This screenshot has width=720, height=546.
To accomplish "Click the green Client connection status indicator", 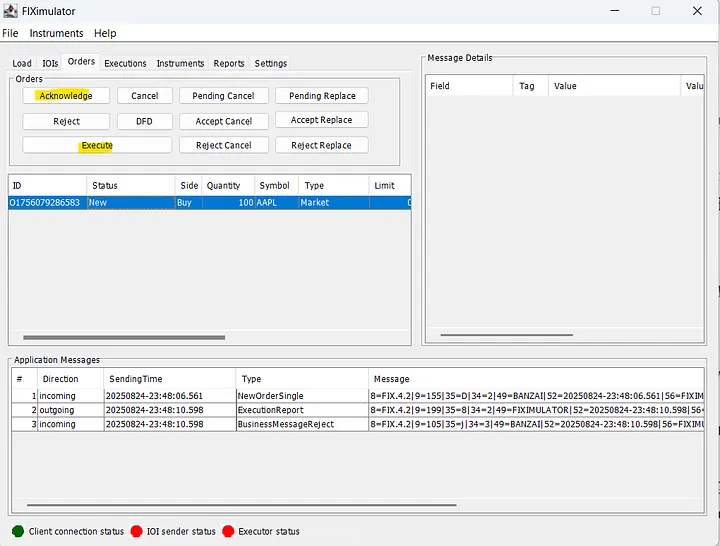I will click(x=18, y=531).
